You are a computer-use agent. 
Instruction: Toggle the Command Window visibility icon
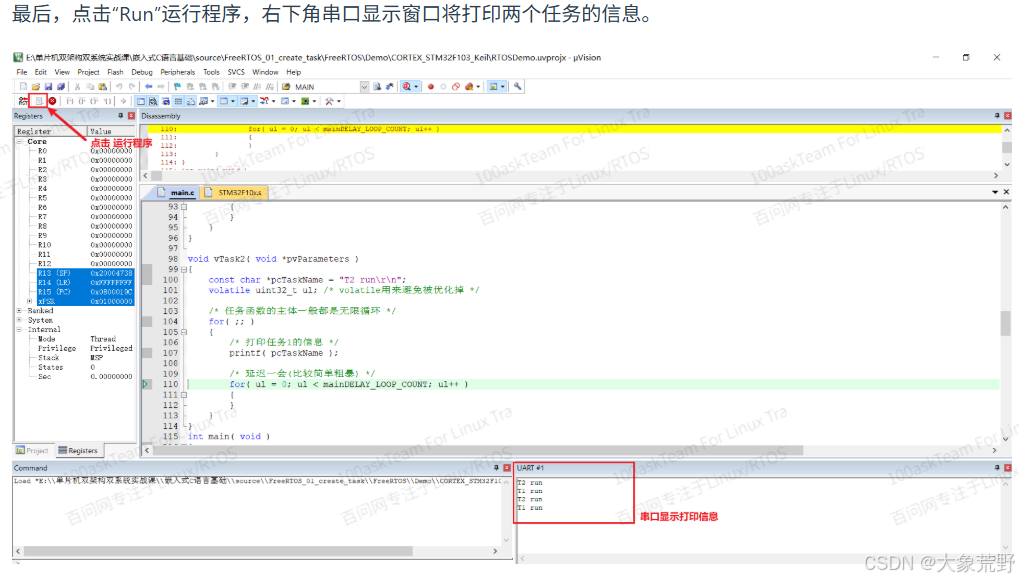click(142, 101)
